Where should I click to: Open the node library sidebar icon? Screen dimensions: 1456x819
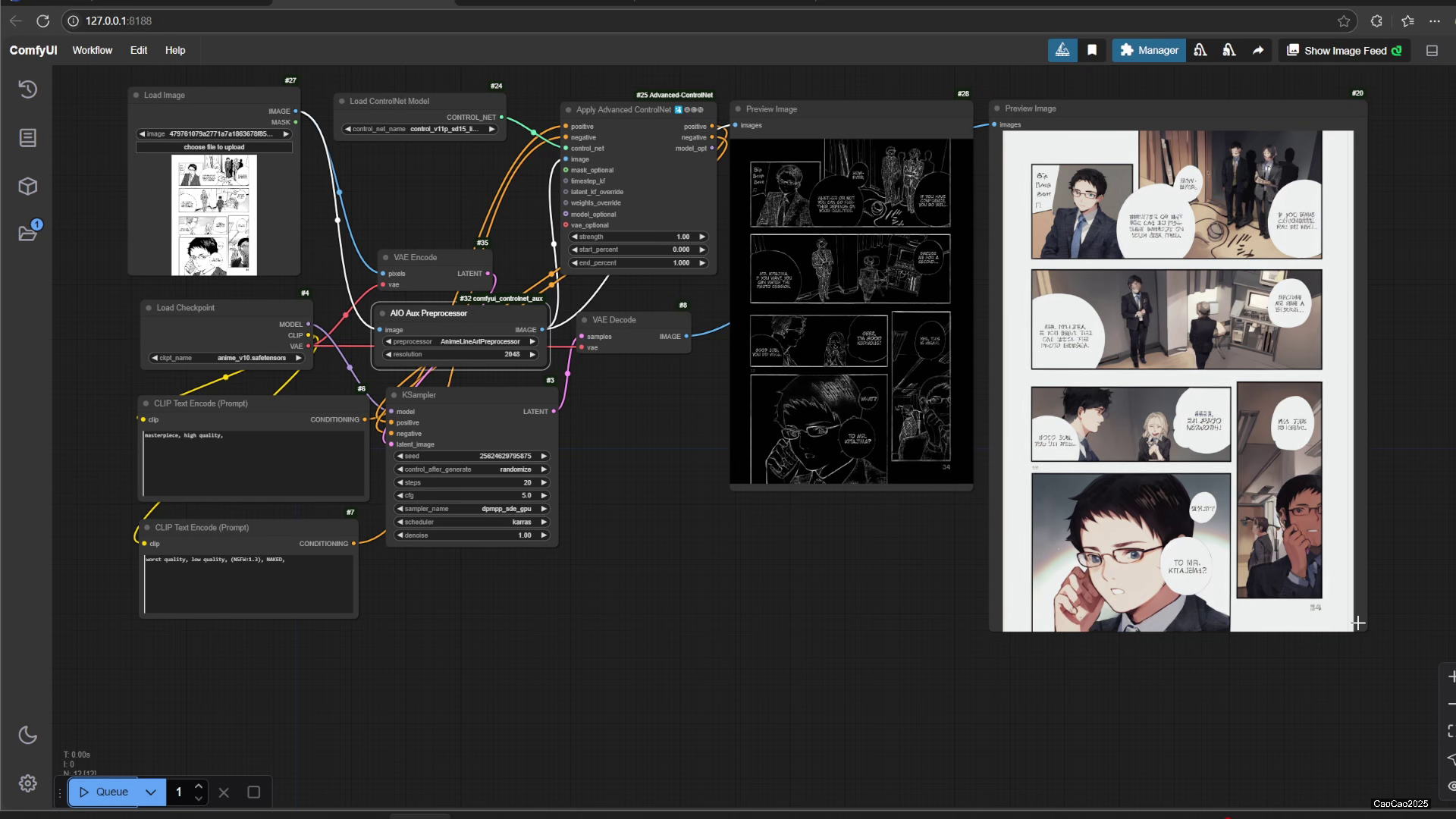pyautogui.click(x=28, y=138)
